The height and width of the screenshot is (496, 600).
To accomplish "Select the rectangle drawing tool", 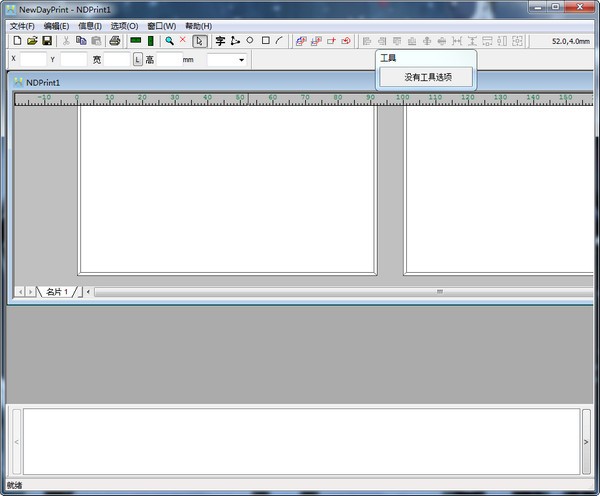I will coord(265,41).
